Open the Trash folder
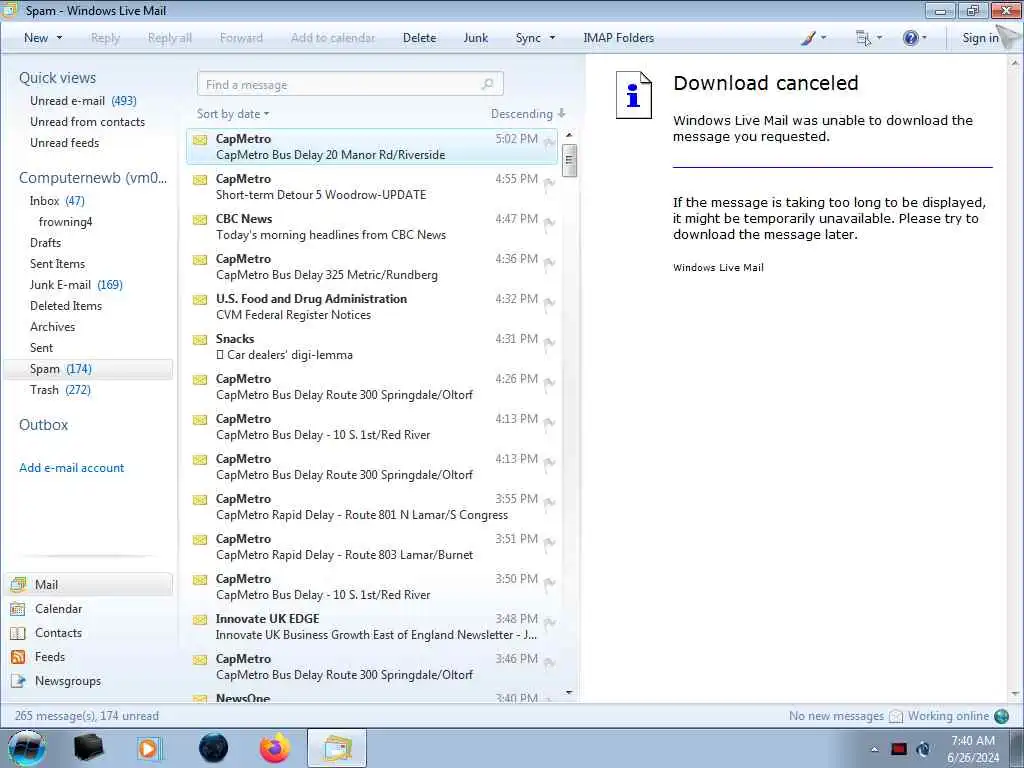The image size is (1024, 768). pos(60,390)
